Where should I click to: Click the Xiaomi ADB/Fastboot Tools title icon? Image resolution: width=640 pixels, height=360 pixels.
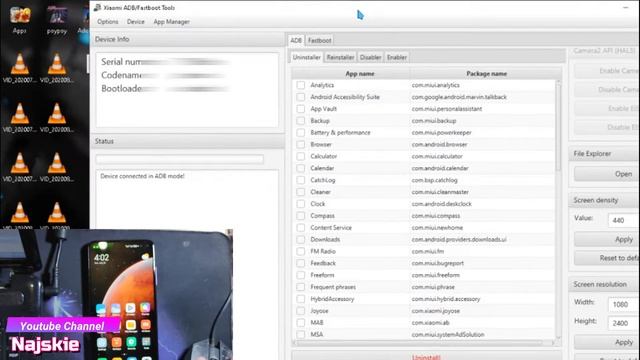coord(97,7)
